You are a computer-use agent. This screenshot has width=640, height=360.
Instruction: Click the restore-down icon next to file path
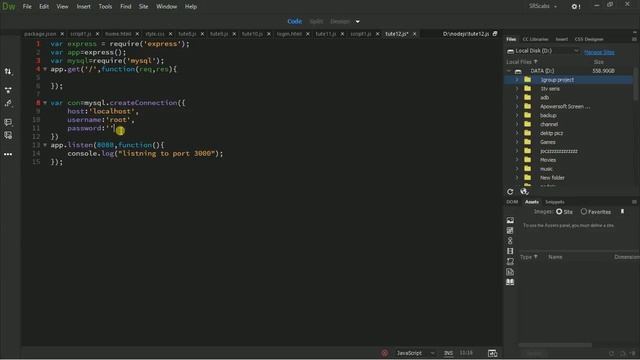click(x=495, y=33)
